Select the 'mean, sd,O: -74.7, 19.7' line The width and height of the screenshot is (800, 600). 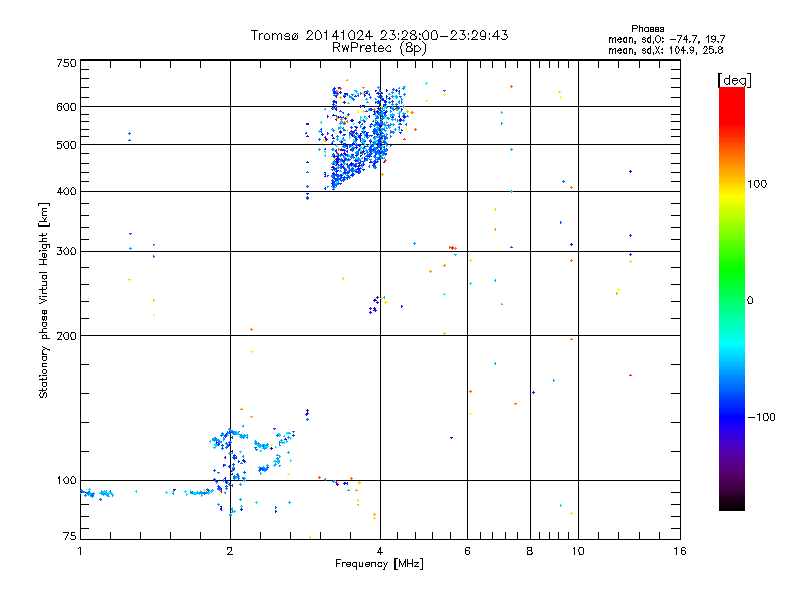[x=666, y=39]
